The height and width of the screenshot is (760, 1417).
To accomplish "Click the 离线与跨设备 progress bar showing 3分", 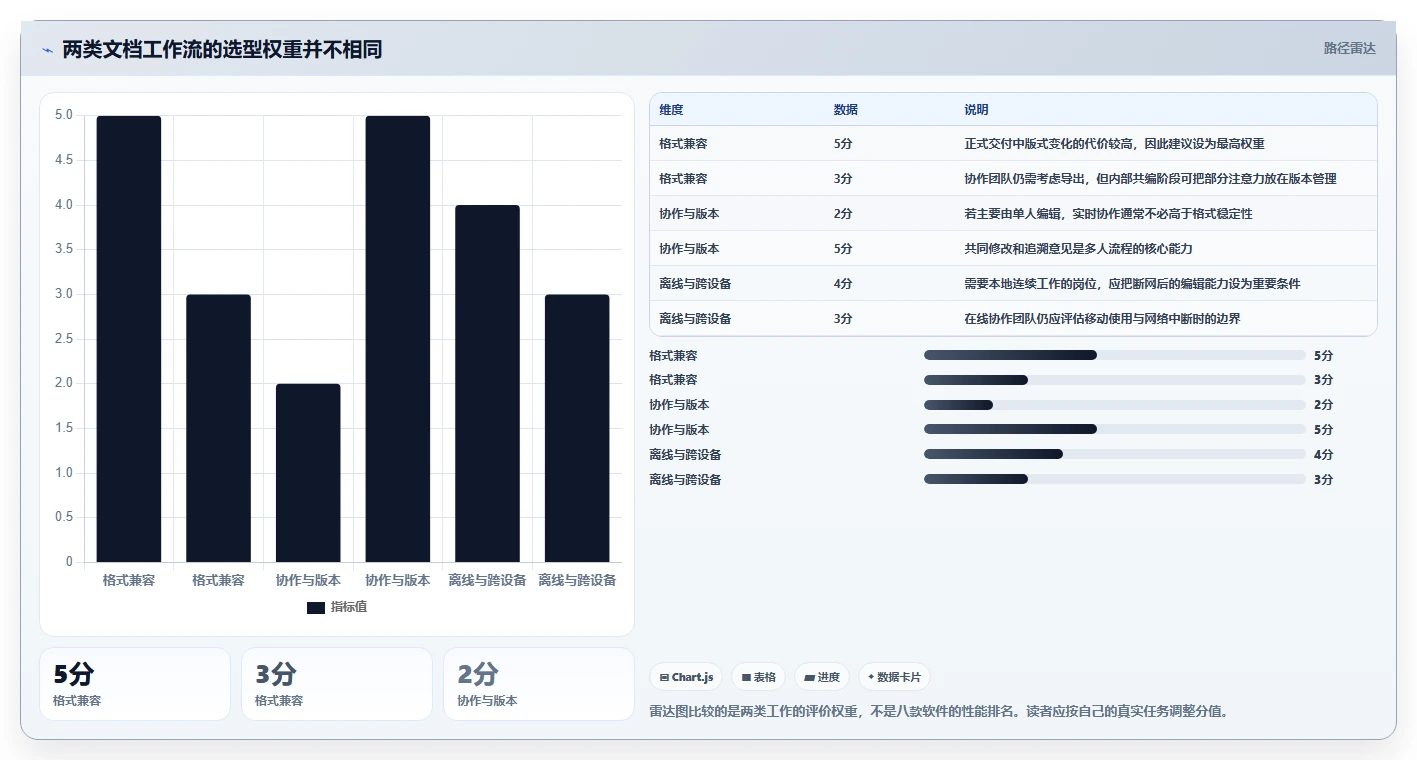I will point(1115,479).
